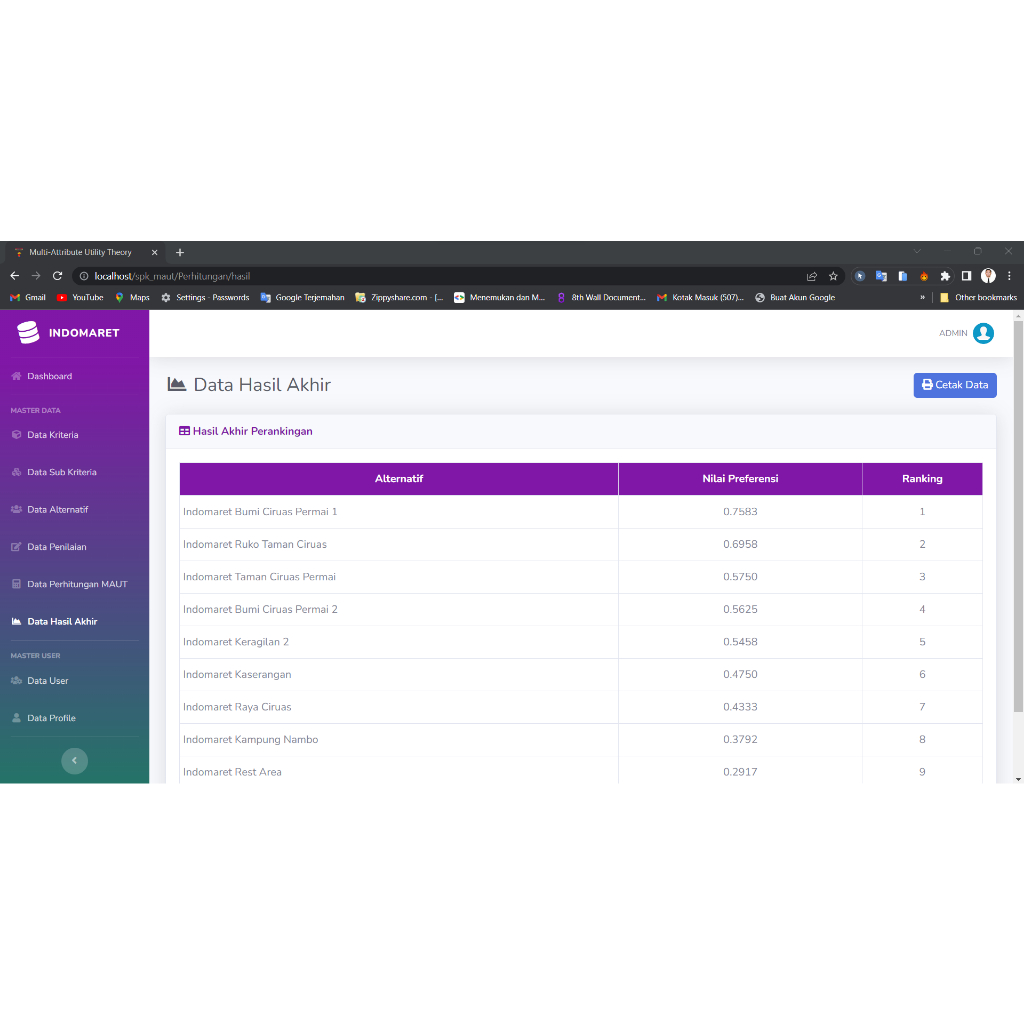Click the Alternatif column header
Screen dimensions: 1024x1024
(x=399, y=479)
